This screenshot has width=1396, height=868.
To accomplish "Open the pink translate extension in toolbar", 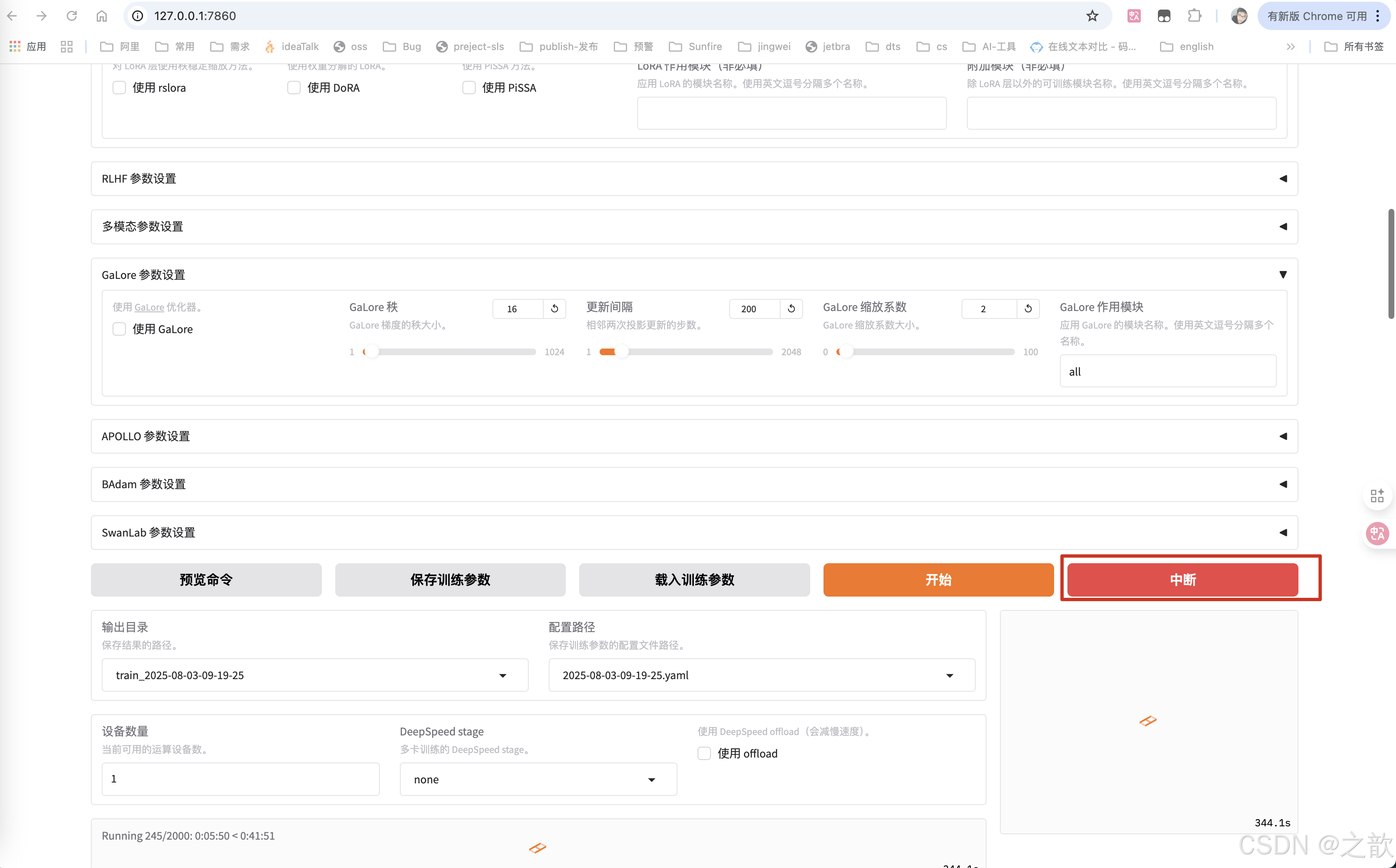I will point(1134,15).
